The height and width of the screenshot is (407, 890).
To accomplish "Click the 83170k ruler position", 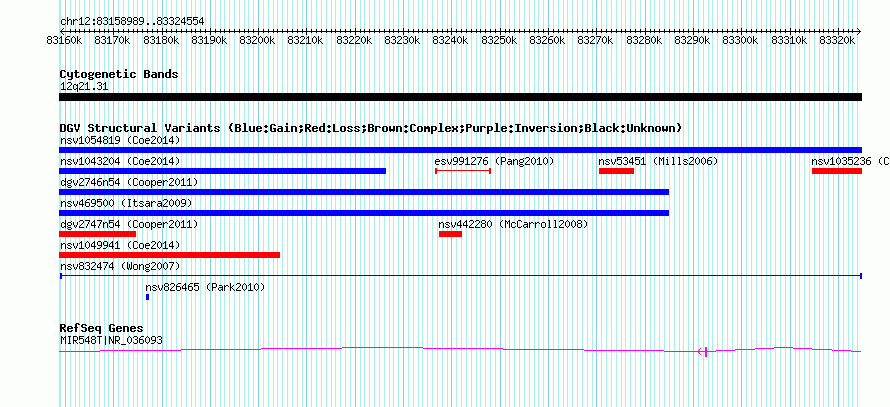I will pyautogui.click(x=112, y=40).
